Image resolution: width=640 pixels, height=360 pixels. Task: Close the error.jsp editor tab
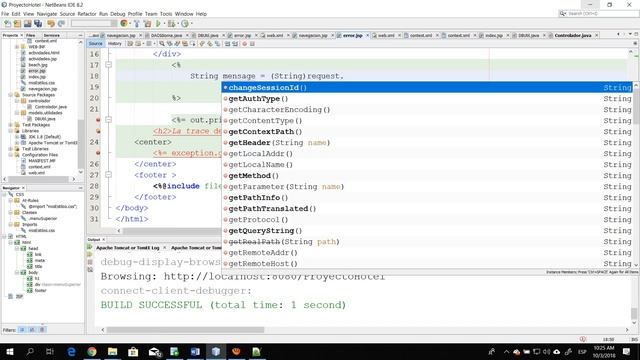(367, 36)
